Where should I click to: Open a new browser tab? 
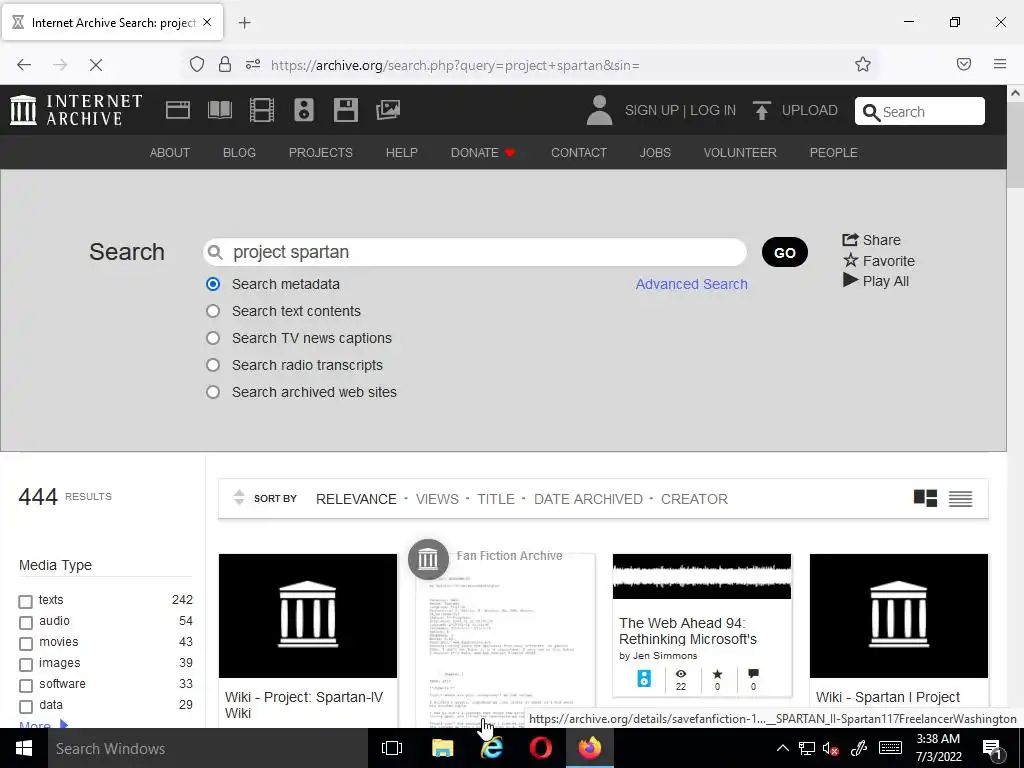point(244,23)
